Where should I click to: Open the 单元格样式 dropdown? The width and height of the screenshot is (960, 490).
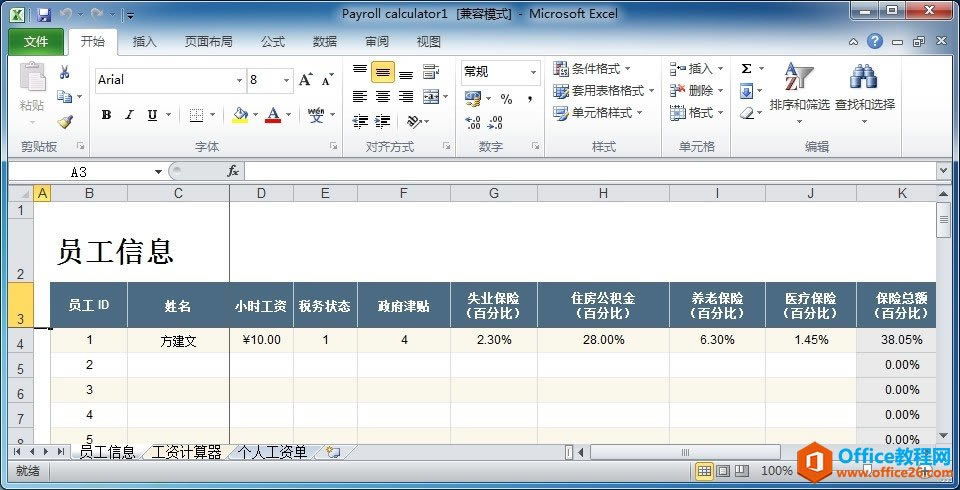[x=598, y=113]
